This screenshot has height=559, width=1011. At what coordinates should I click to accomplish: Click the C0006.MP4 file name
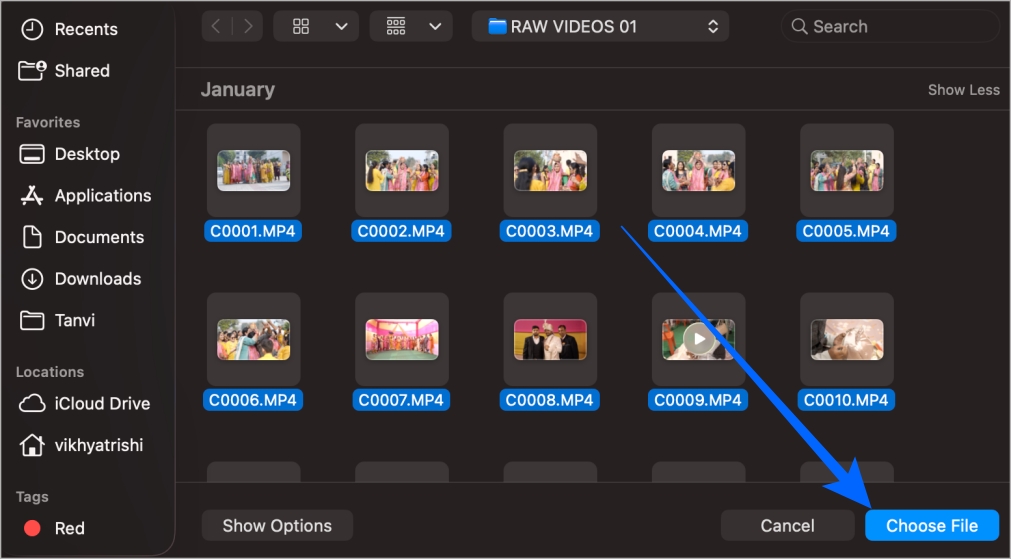pos(253,400)
